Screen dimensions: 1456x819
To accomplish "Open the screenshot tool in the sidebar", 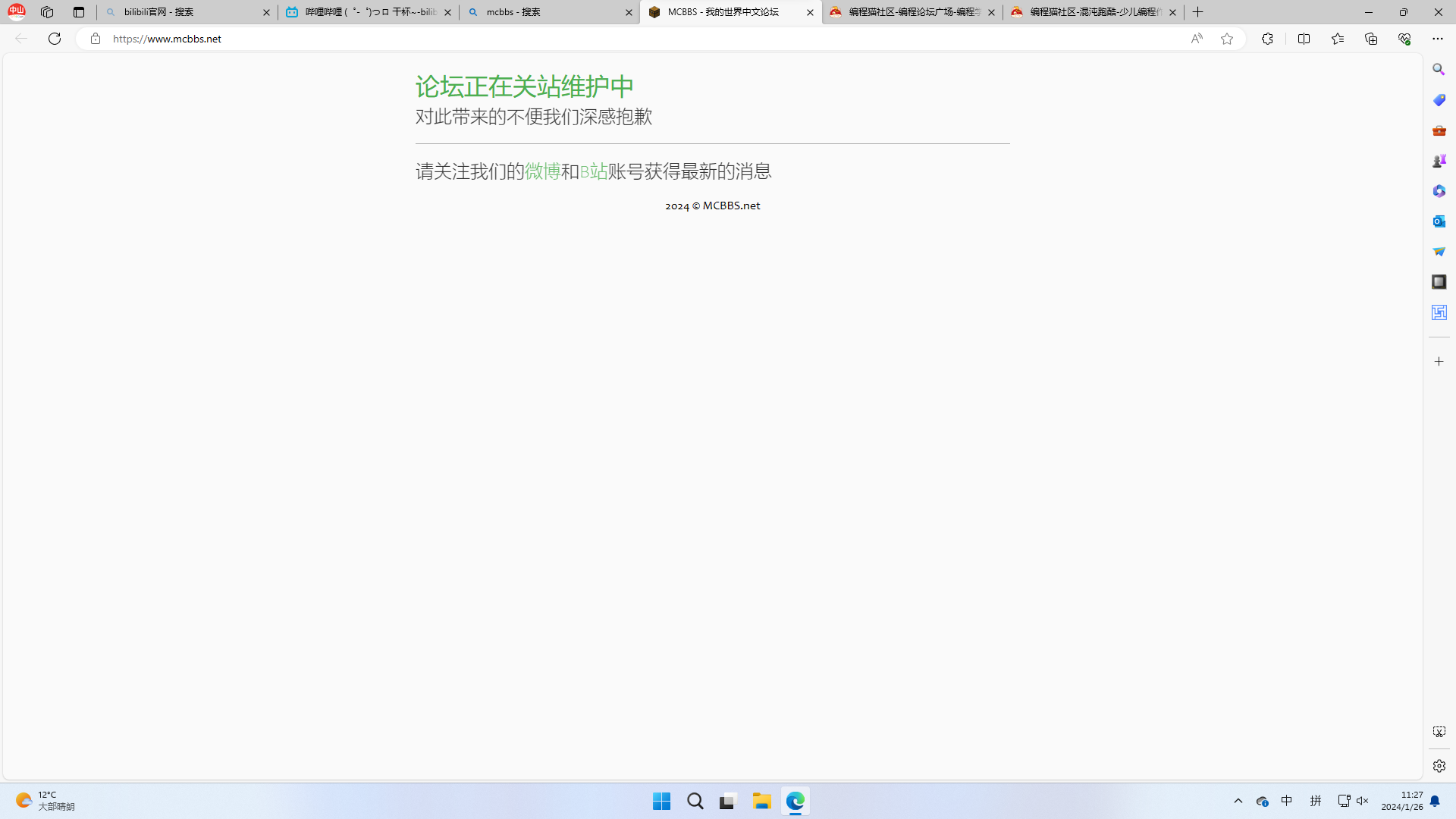I will point(1439,732).
